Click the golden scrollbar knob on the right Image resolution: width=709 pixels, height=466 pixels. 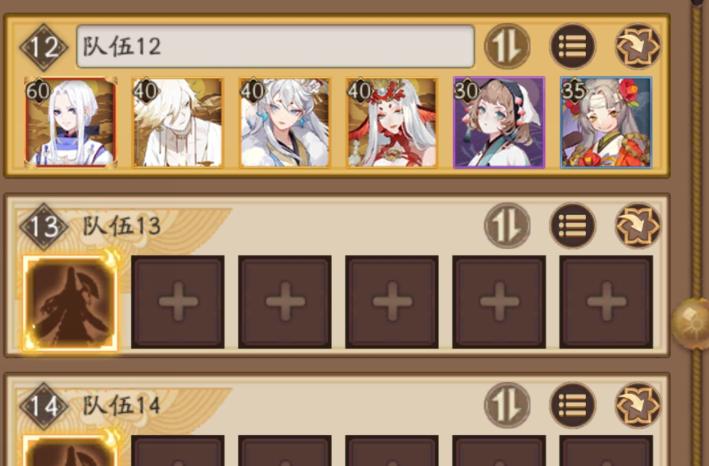(692, 323)
